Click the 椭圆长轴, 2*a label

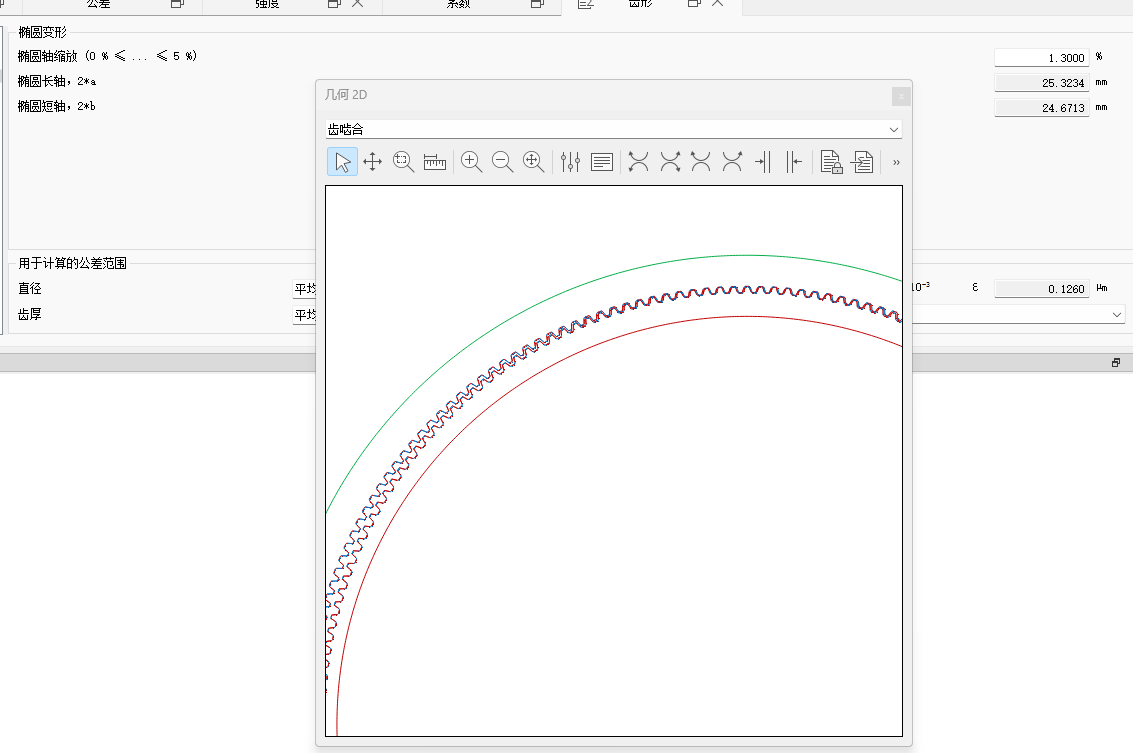pos(56,82)
